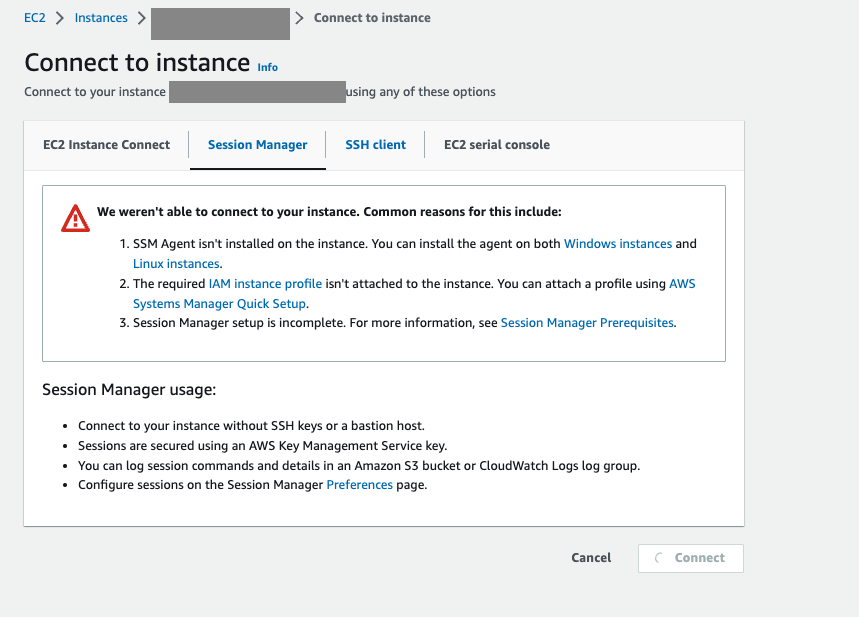This screenshot has width=859, height=617.
Task: Open the EC2 breadcrumb link
Action: 35,18
